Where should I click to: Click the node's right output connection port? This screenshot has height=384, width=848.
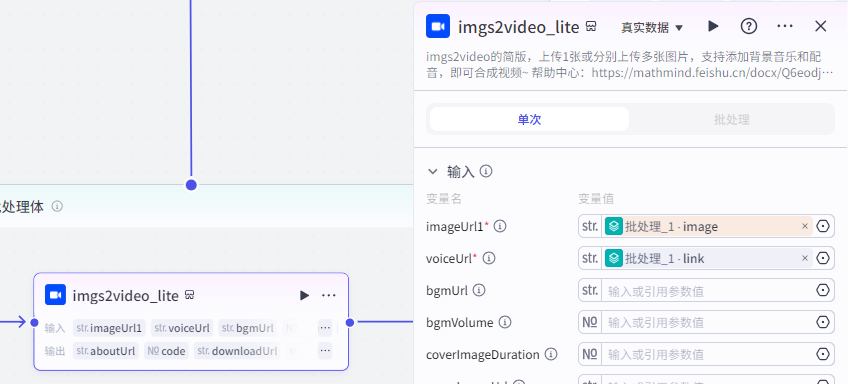[x=349, y=322]
